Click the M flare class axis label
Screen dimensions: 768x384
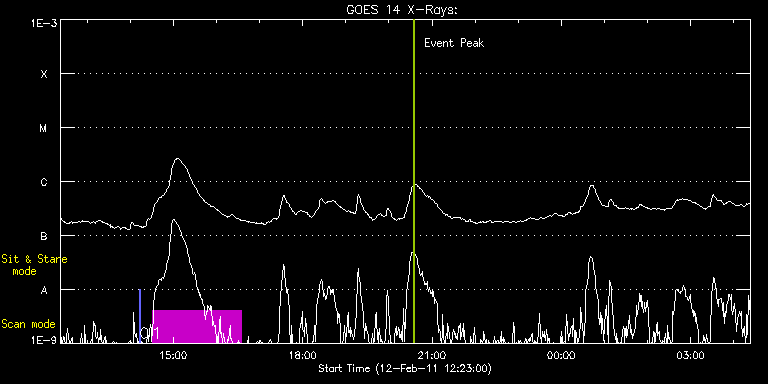(x=44, y=128)
